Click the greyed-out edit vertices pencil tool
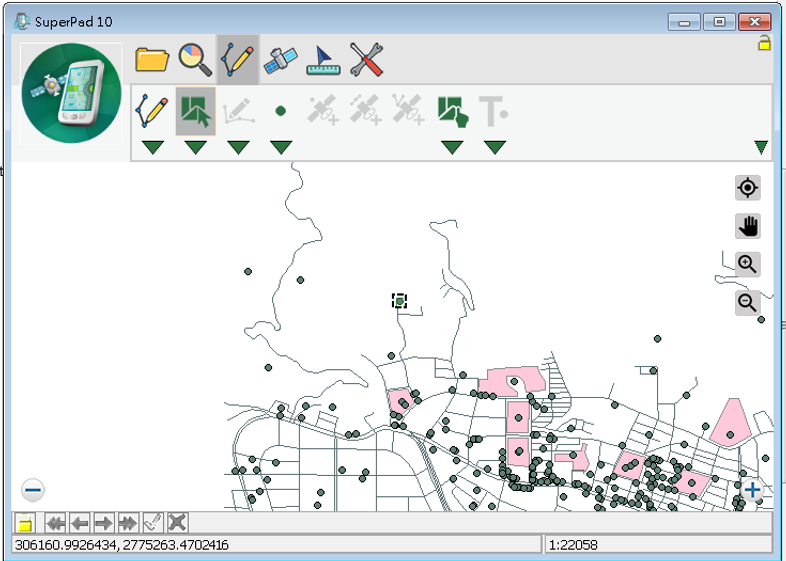 click(x=238, y=111)
